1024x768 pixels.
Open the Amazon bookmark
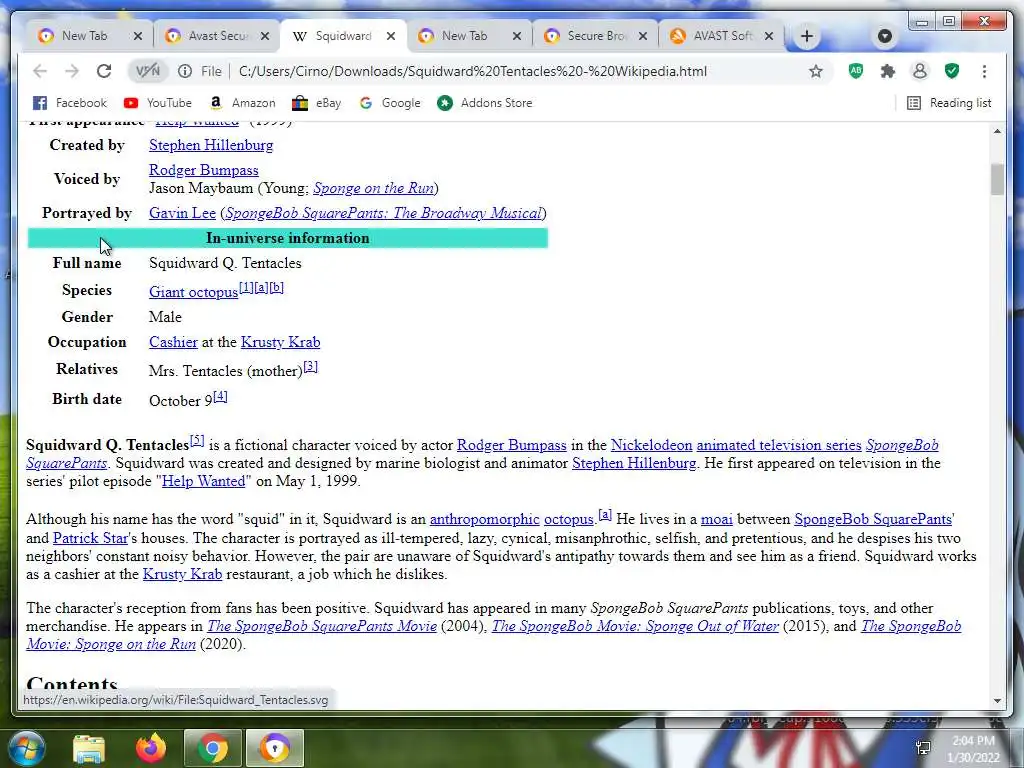click(x=243, y=103)
